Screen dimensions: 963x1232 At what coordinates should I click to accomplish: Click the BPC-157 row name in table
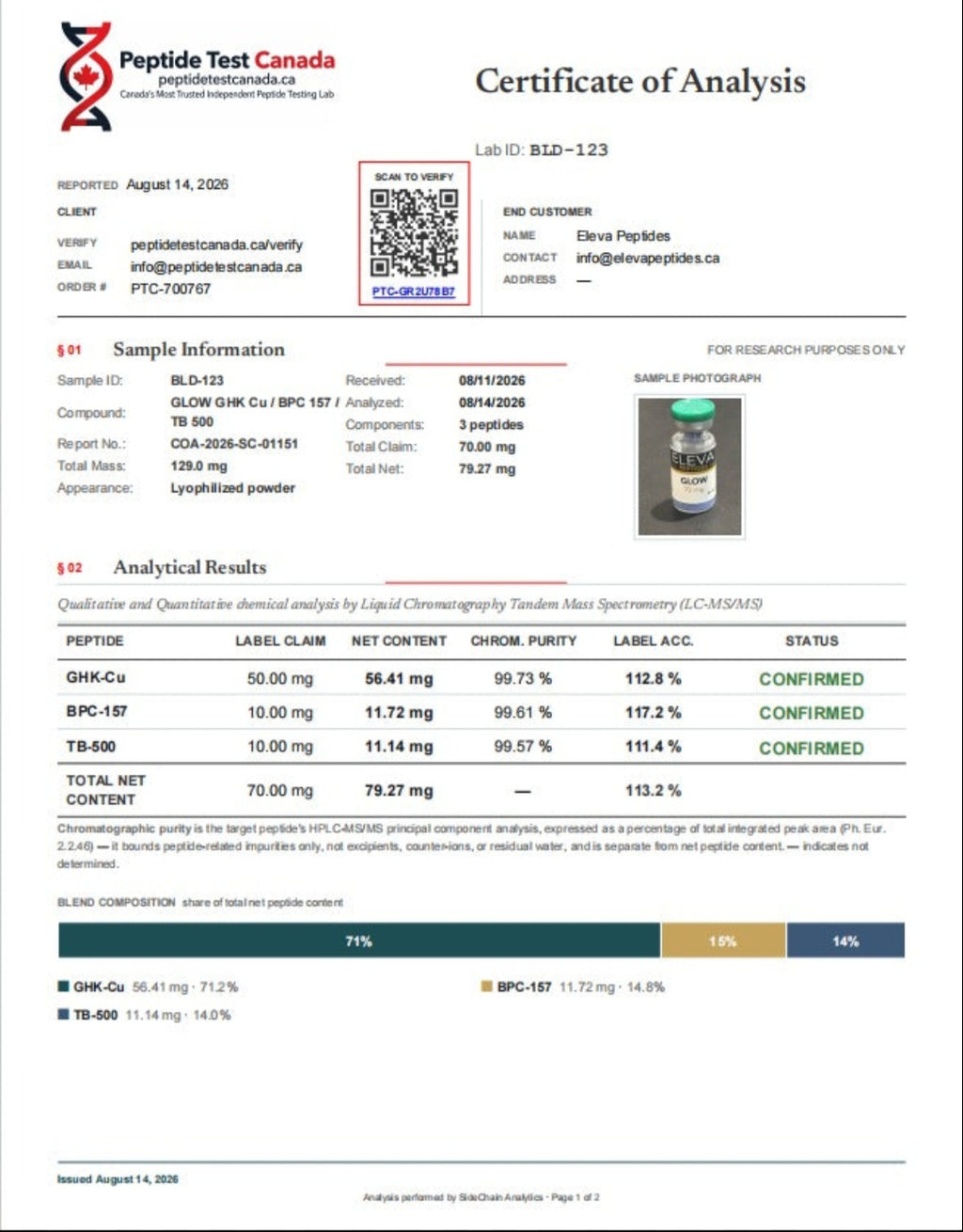pyautogui.click(x=96, y=711)
